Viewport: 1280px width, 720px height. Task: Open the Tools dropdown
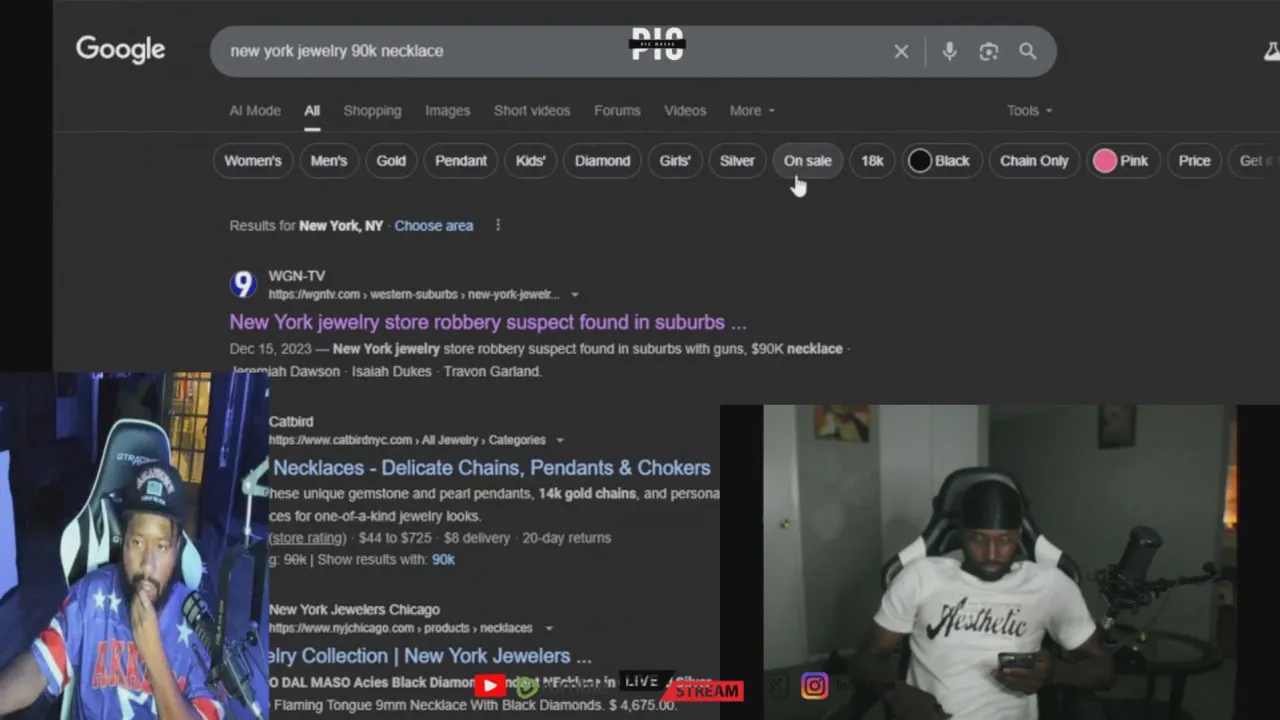pos(1029,111)
